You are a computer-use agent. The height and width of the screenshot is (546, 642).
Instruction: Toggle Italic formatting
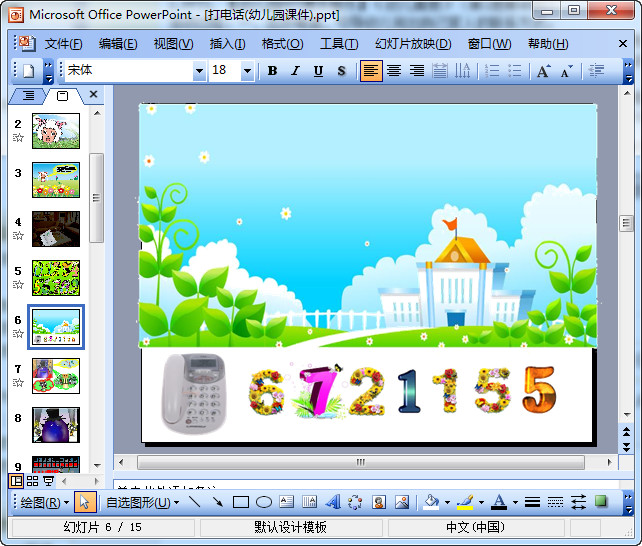295,71
